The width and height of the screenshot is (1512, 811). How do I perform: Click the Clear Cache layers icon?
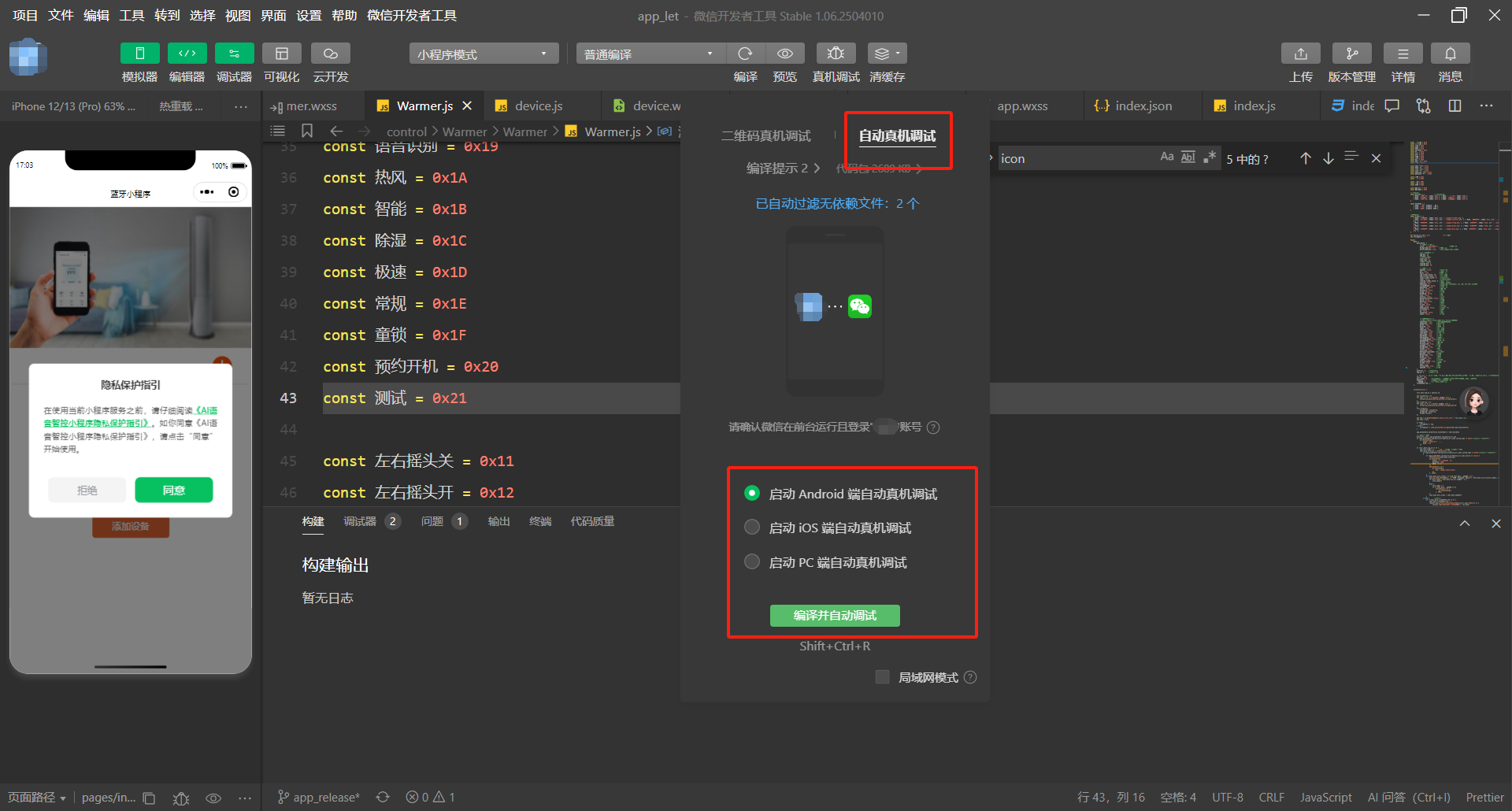[x=887, y=54]
